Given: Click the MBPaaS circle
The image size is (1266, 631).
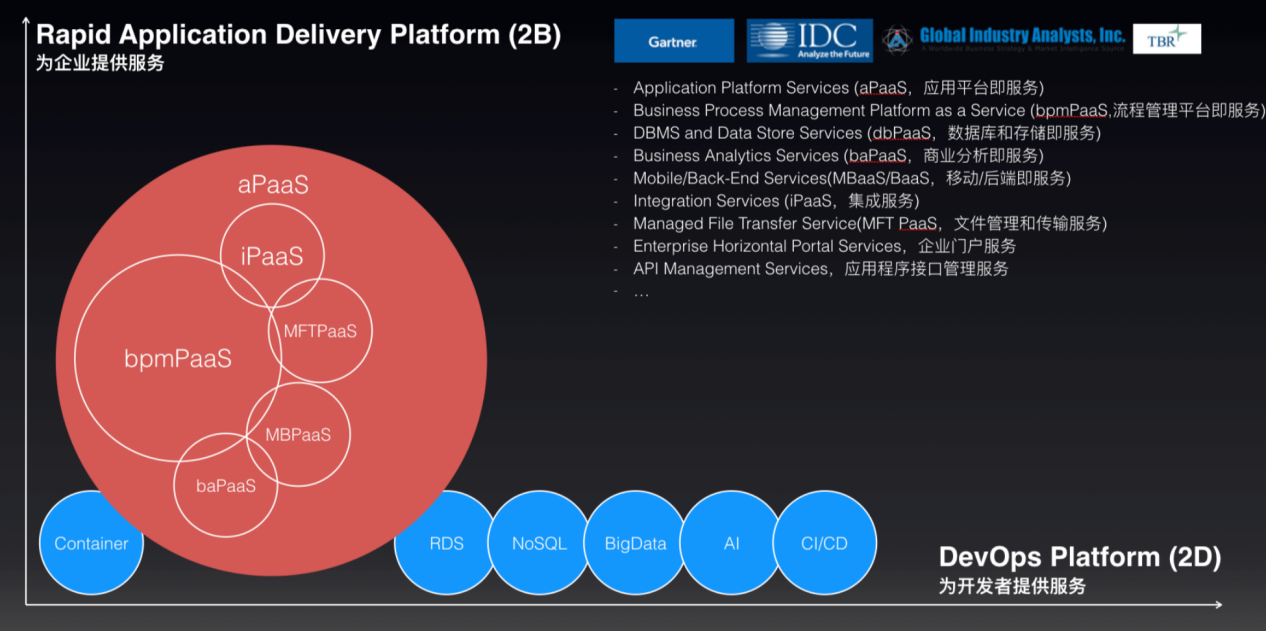Looking at the screenshot, I should pyautogui.click(x=298, y=435).
